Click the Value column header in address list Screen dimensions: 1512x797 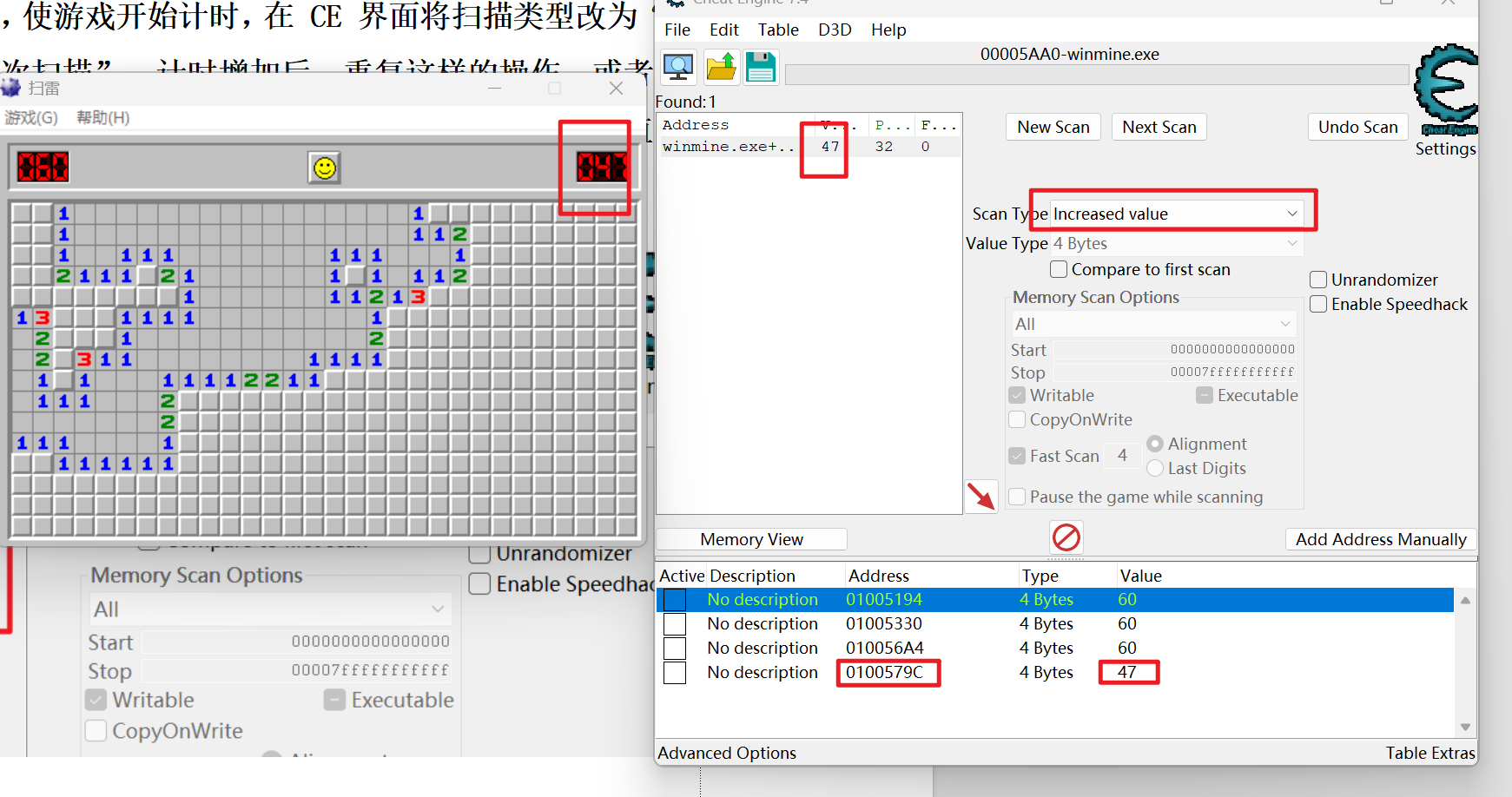(1141, 576)
